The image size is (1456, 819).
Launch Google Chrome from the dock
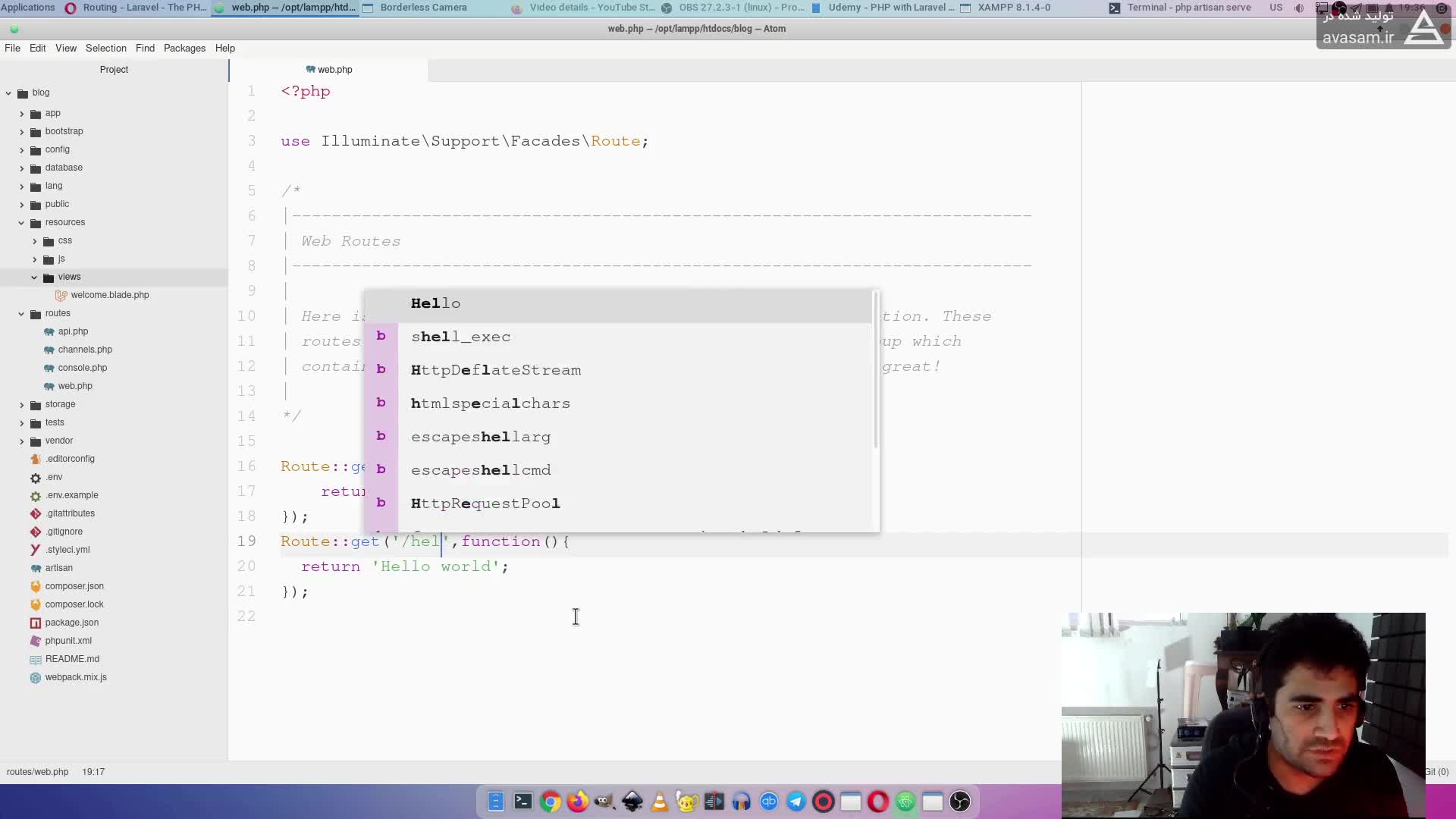tap(551, 802)
